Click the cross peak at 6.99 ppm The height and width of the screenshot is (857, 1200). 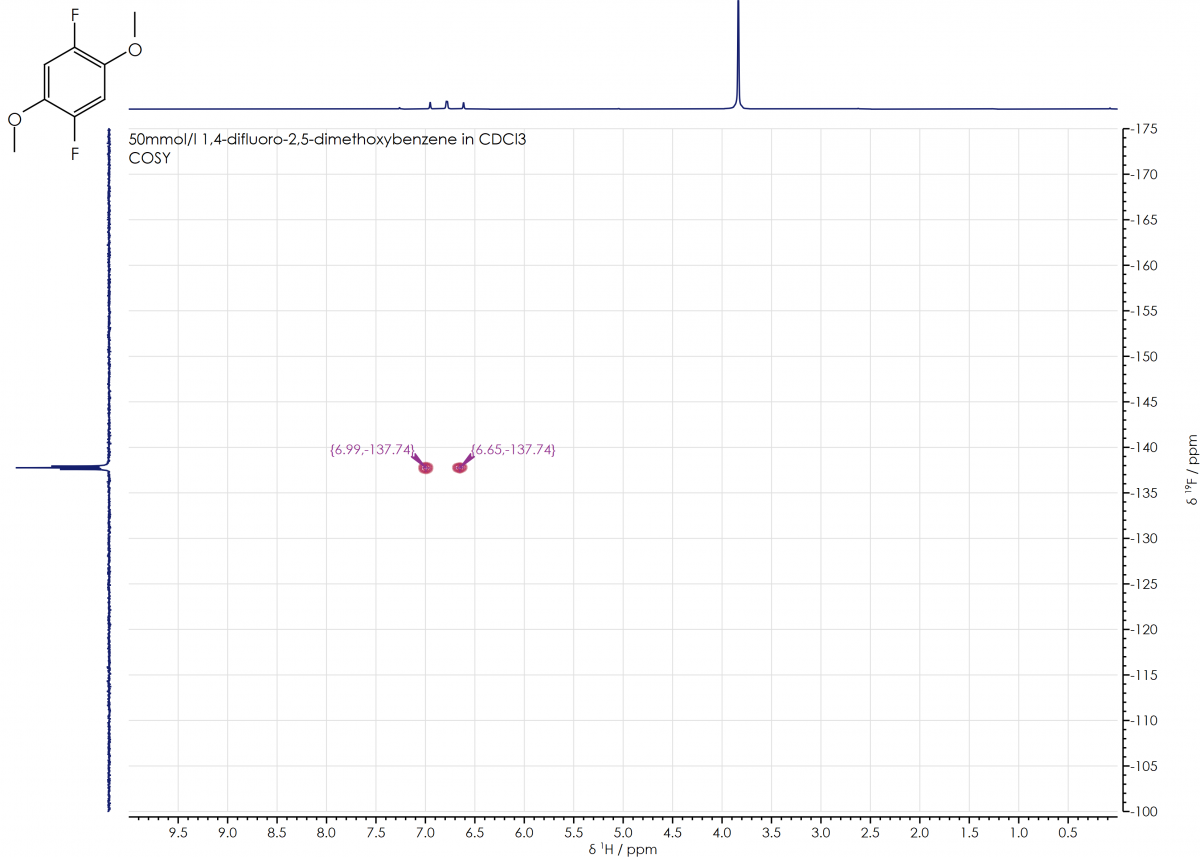(x=425, y=468)
